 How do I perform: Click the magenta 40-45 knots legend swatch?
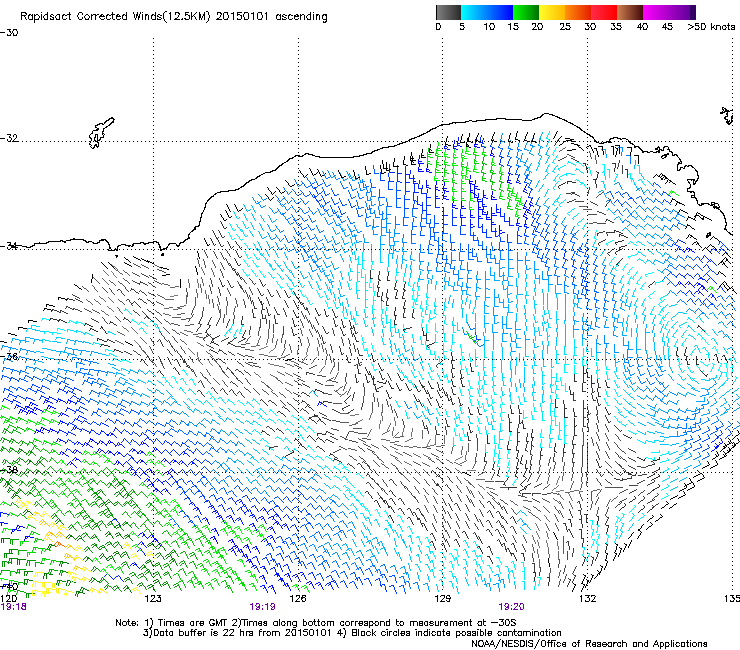(x=656, y=12)
